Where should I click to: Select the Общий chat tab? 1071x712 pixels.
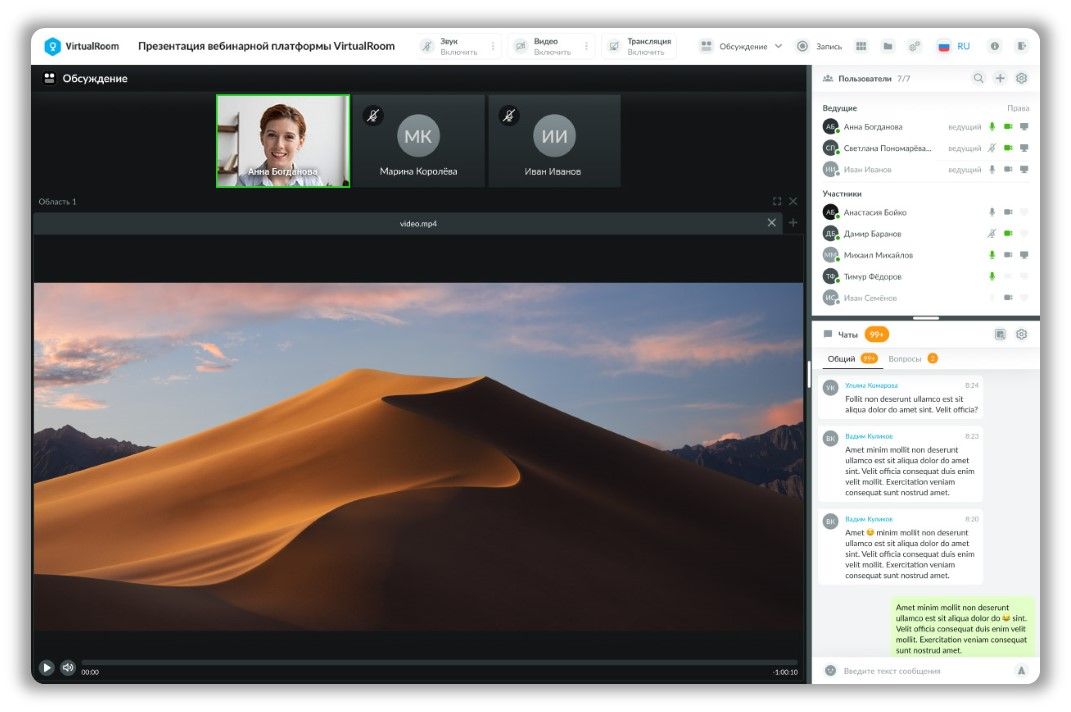pos(841,358)
